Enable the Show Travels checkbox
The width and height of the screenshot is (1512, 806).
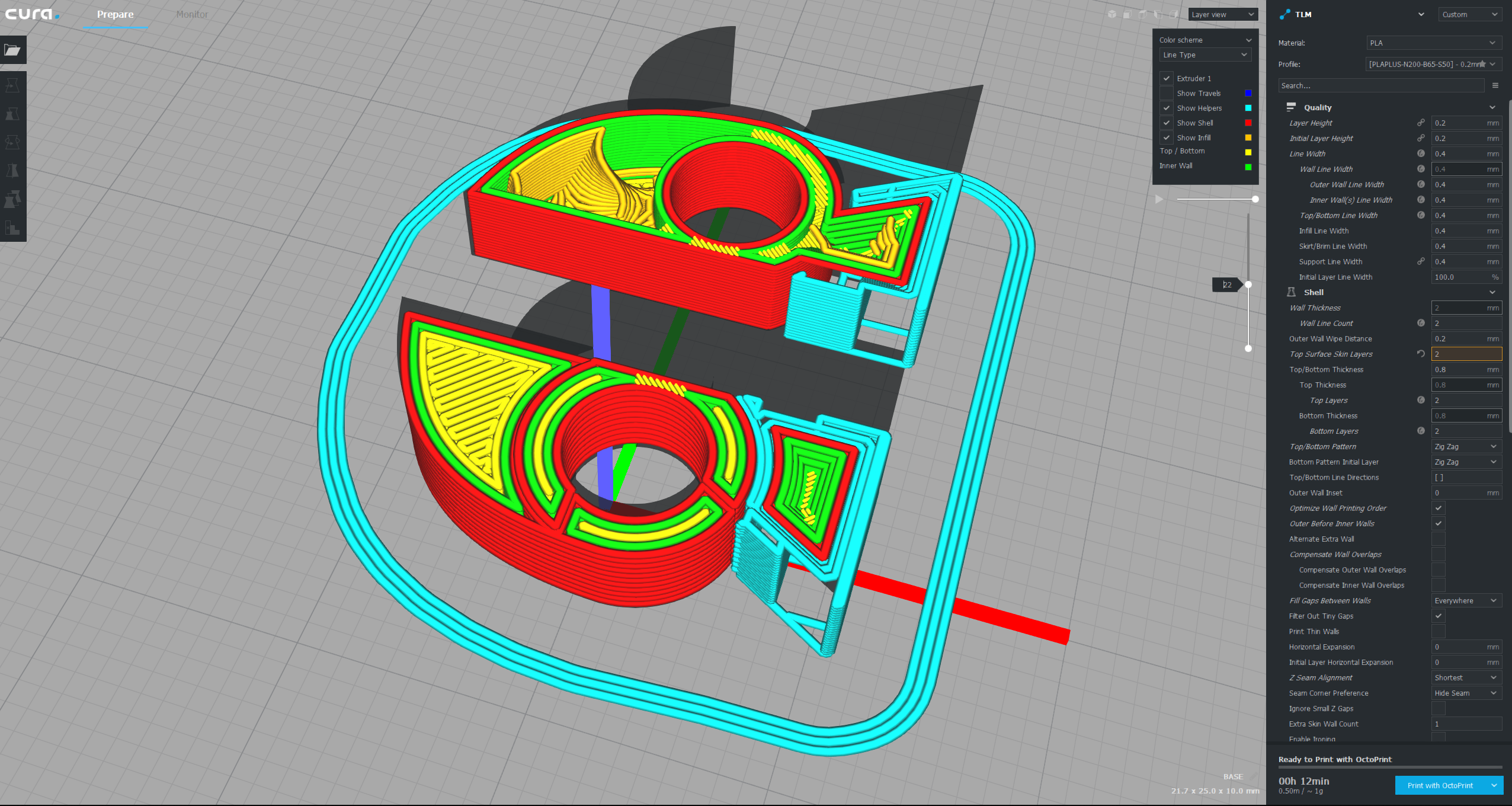1167,93
